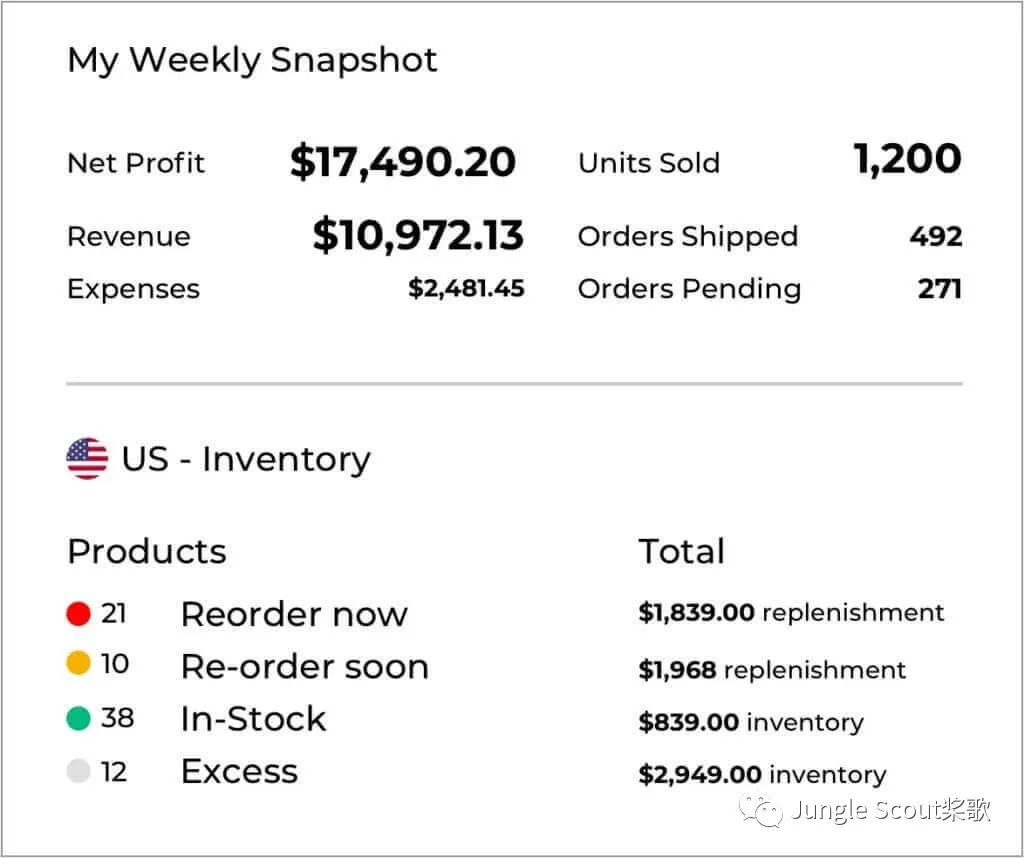Open the Reorder now product list
This screenshot has width=1024, height=858.
click(294, 614)
